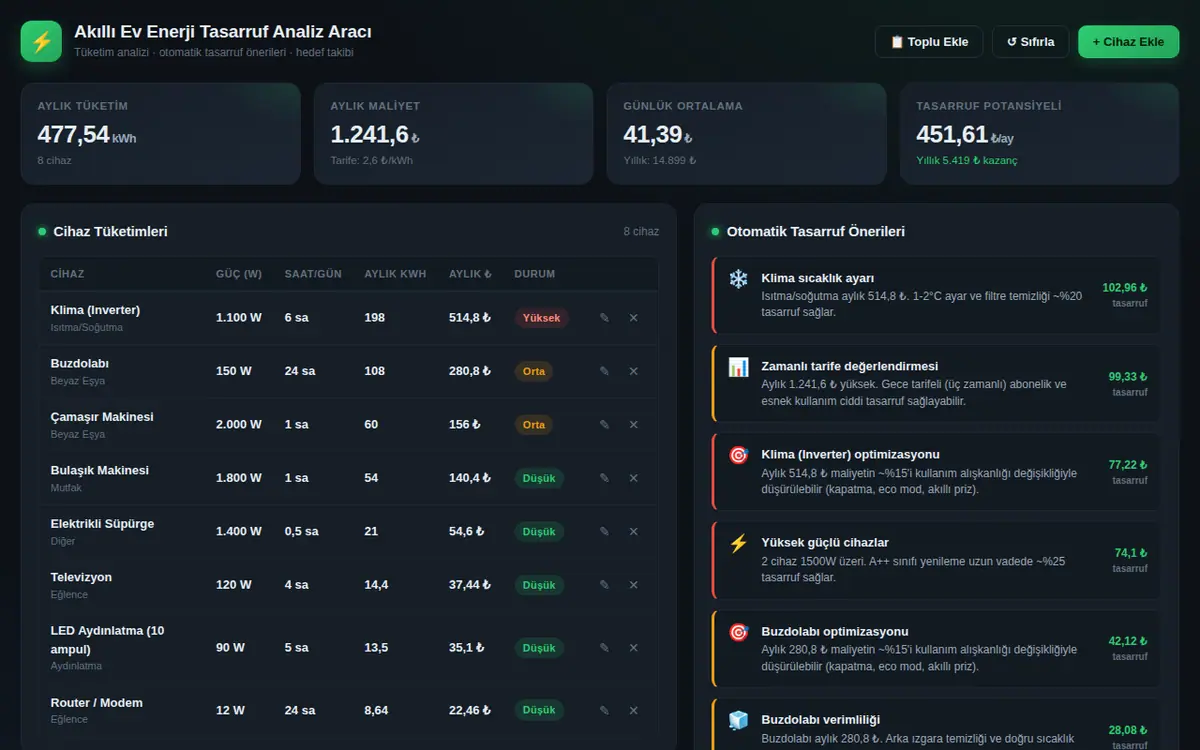Select the Günlük Ortalama 41,39 card

746,134
